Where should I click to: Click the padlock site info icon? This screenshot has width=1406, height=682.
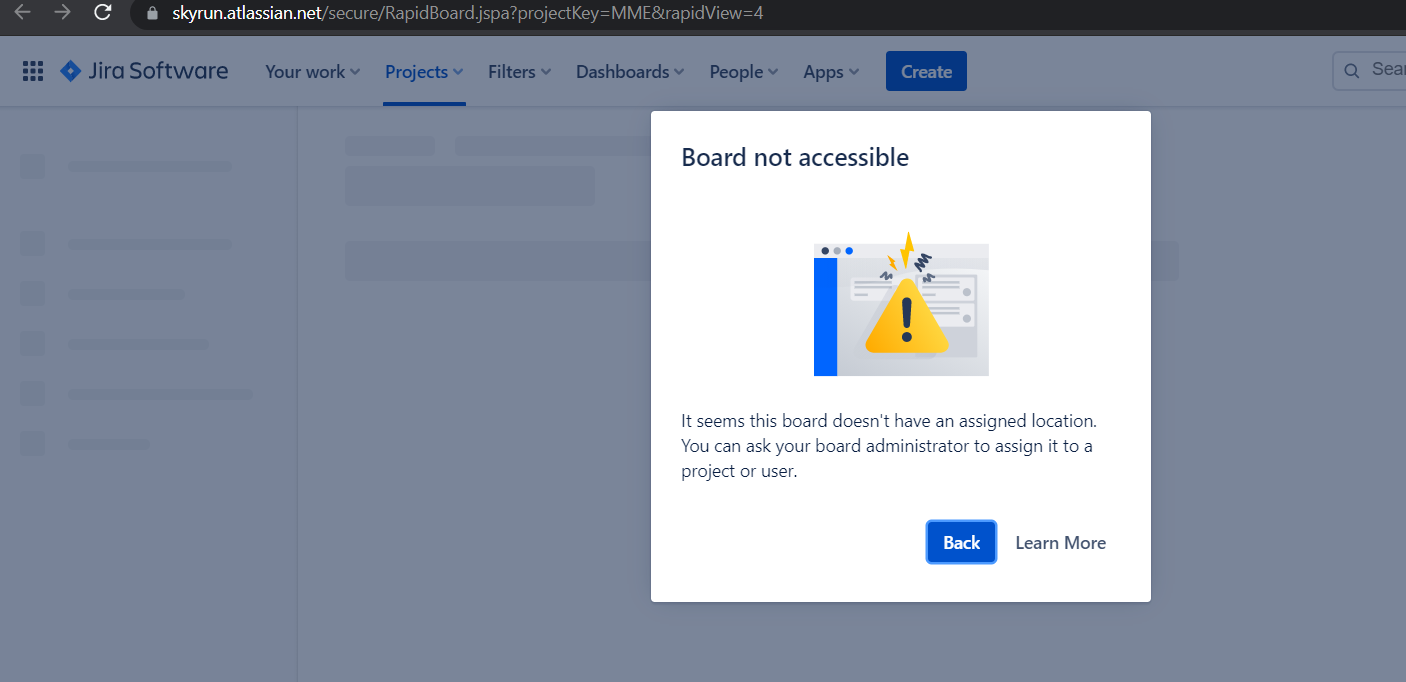pos(152,14)
